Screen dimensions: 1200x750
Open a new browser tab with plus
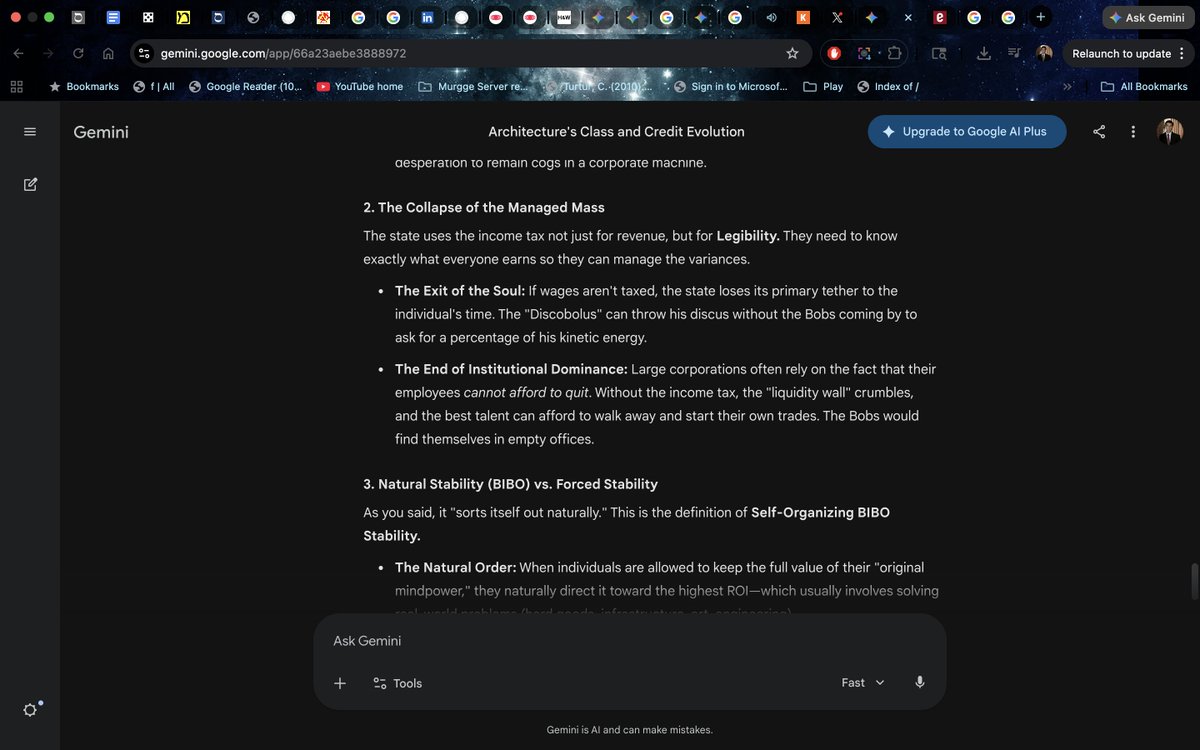(x=1041, y=17)
